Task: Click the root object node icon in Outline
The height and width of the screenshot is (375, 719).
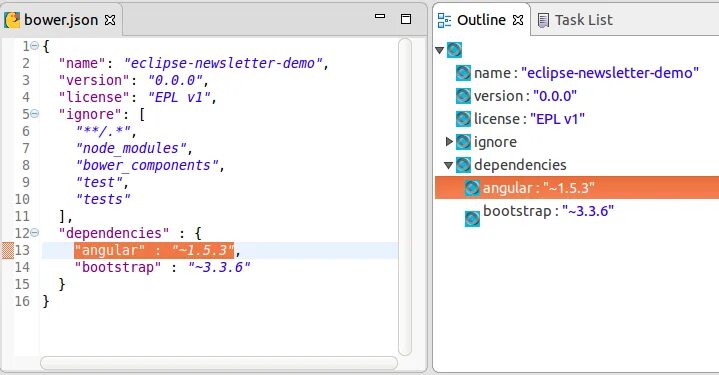Action: (454, 50)
